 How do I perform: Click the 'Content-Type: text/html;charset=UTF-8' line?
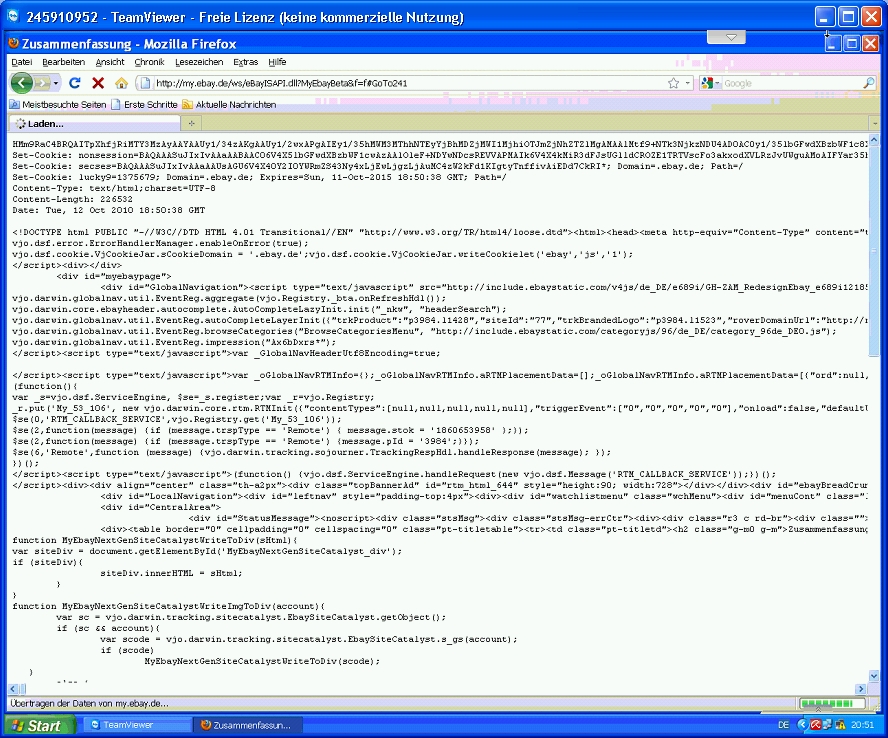pyautogui.click(x=114, y=188)
